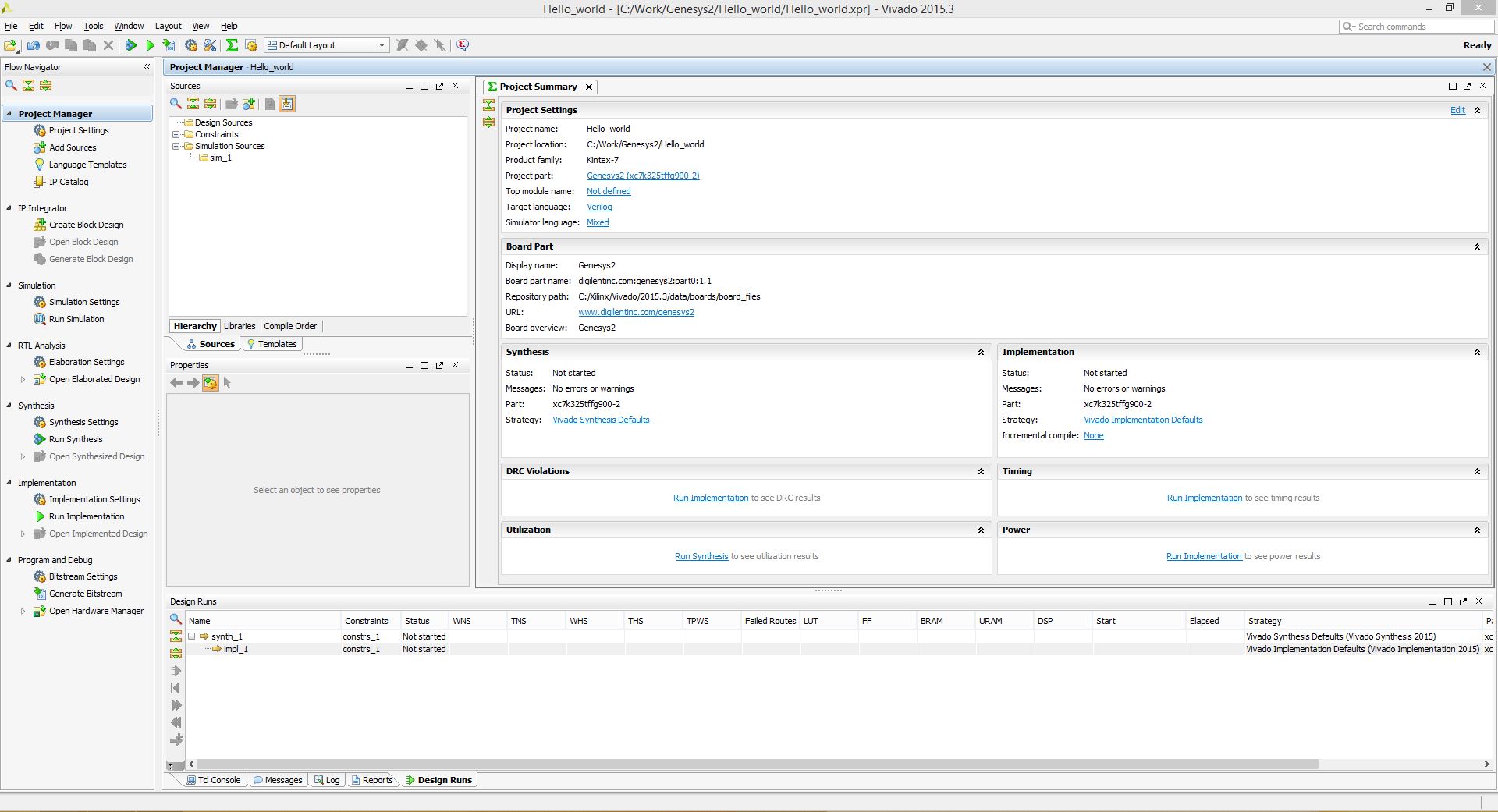Click Collapse All icon in Sources toolbar
Screen dimensions: 1498x812
[x=193, y=104]
